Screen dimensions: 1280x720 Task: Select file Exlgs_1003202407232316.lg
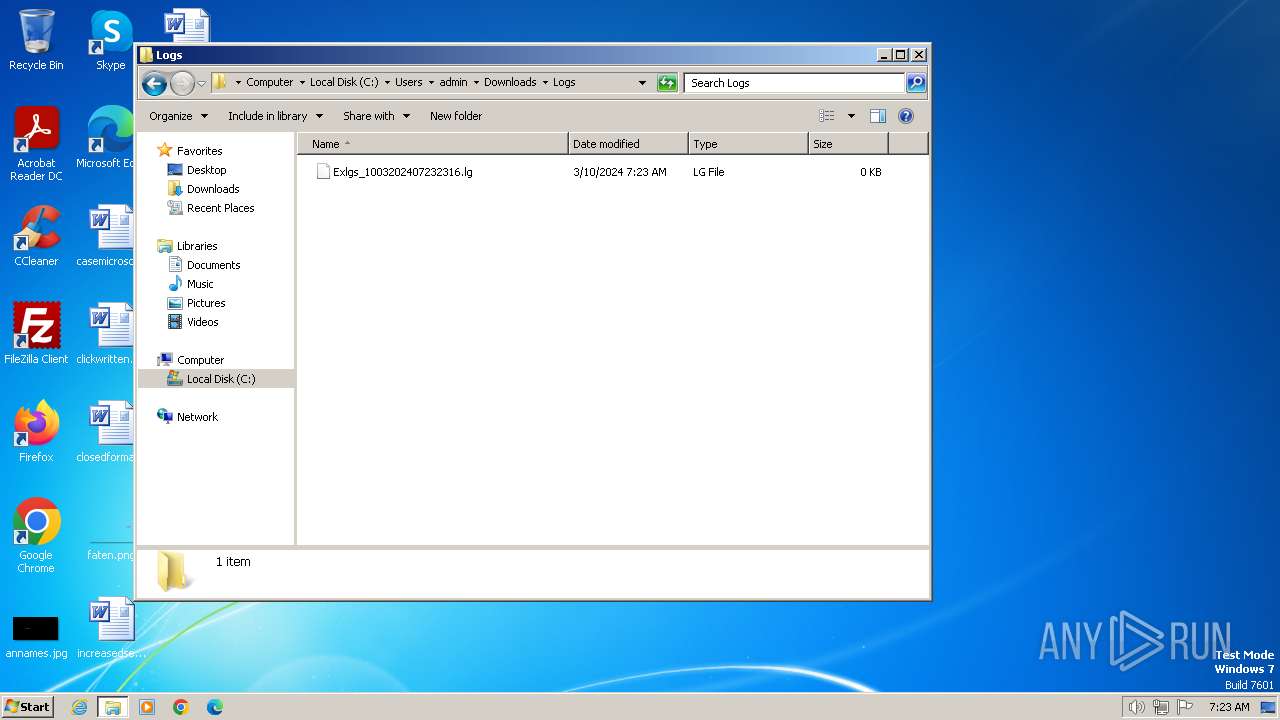click(403, 172)
